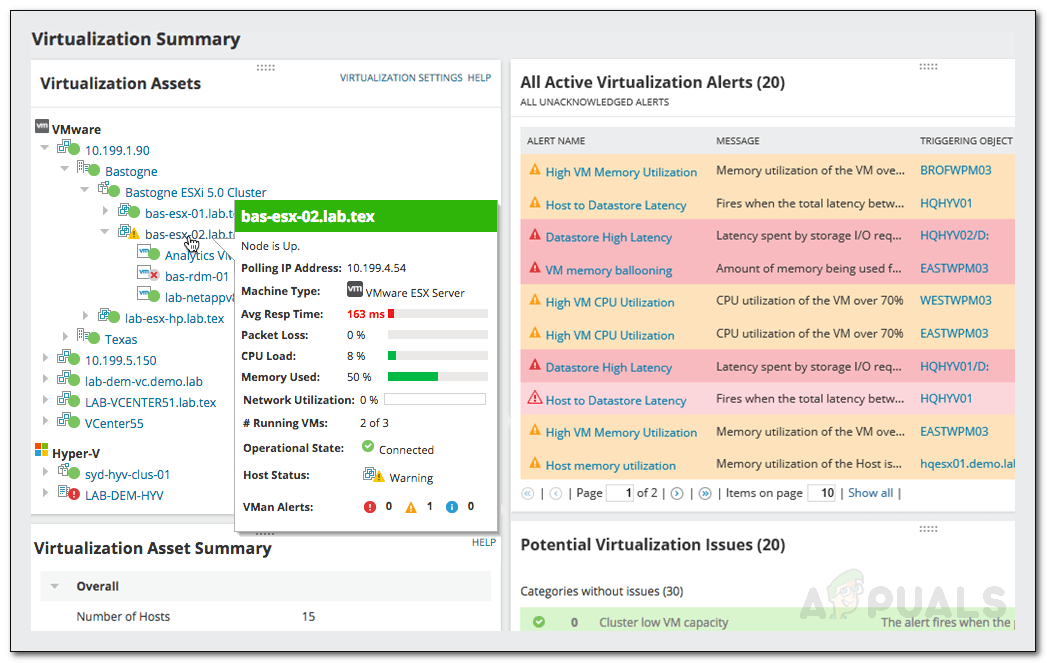
Task: Expand the syd-hyv-clus-01 cluster
Action: [x=44, y=473]
